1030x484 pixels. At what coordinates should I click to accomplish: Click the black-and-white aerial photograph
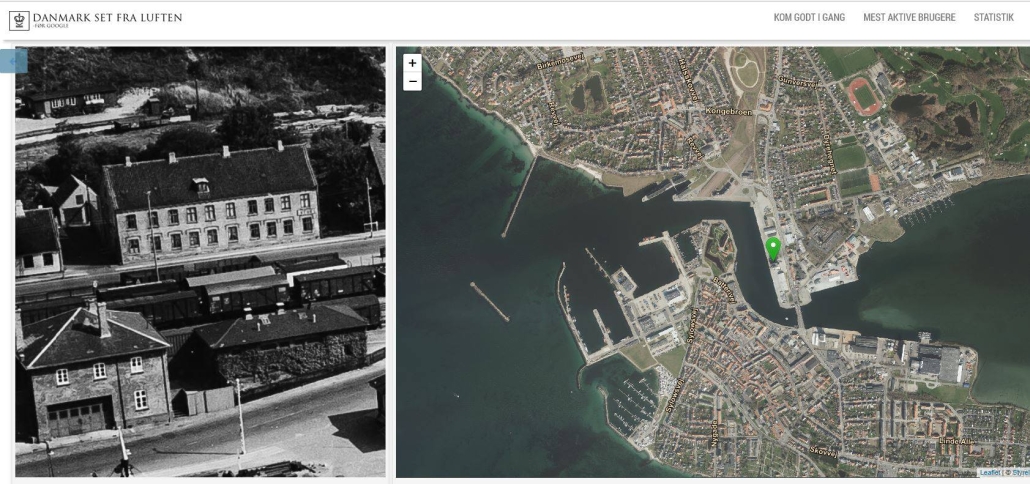point(200,260)
